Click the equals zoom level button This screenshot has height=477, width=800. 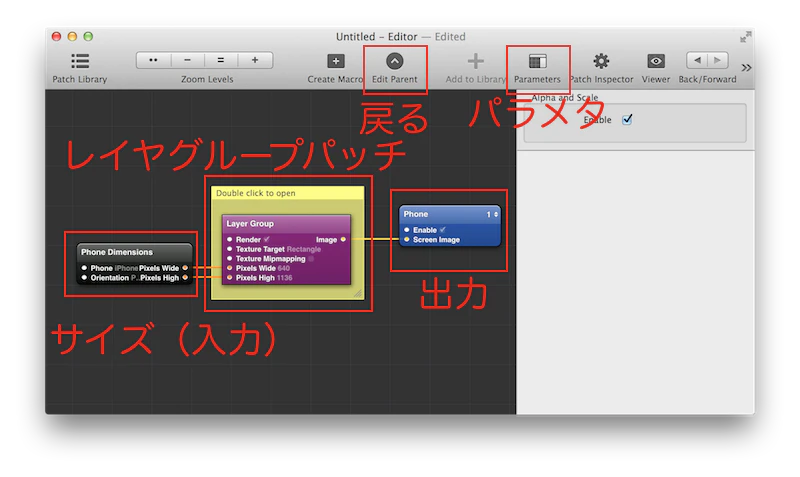pyautogui.click(x=220, y=60)
